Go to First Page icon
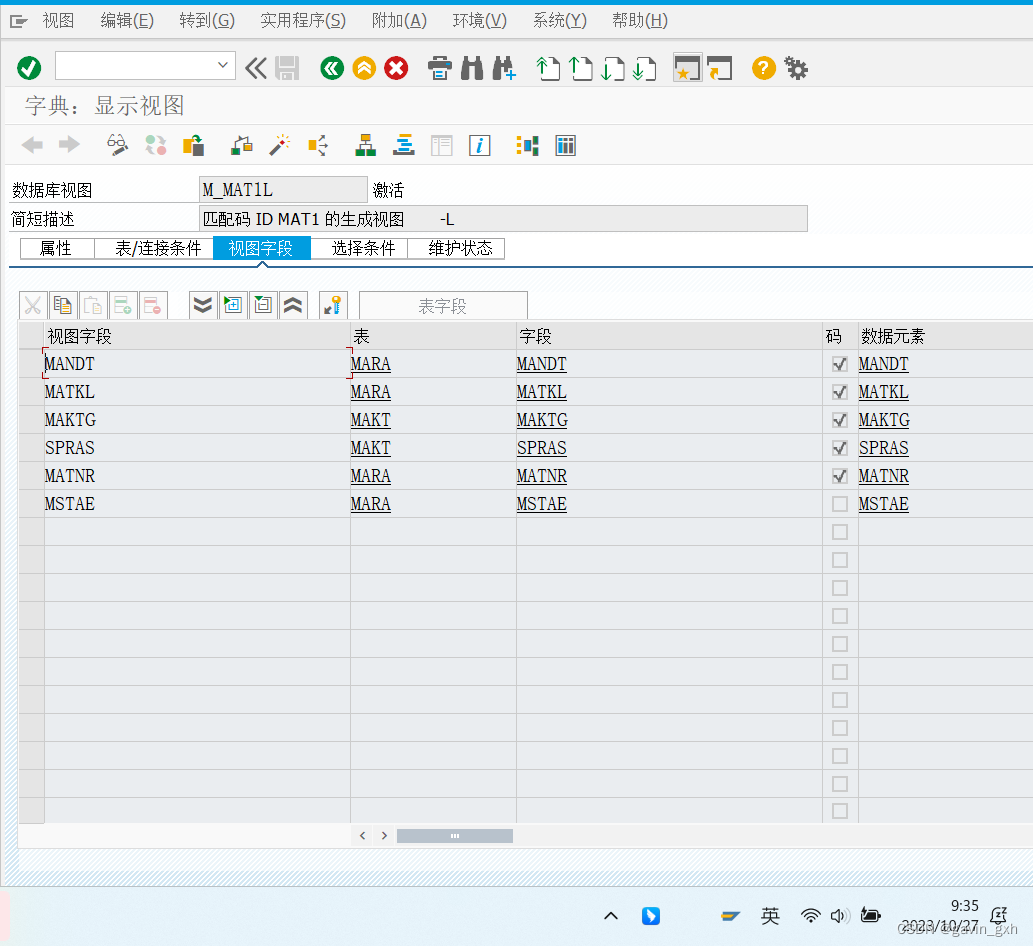Viewport: 1033px width, 946px height. click(548, 68)
